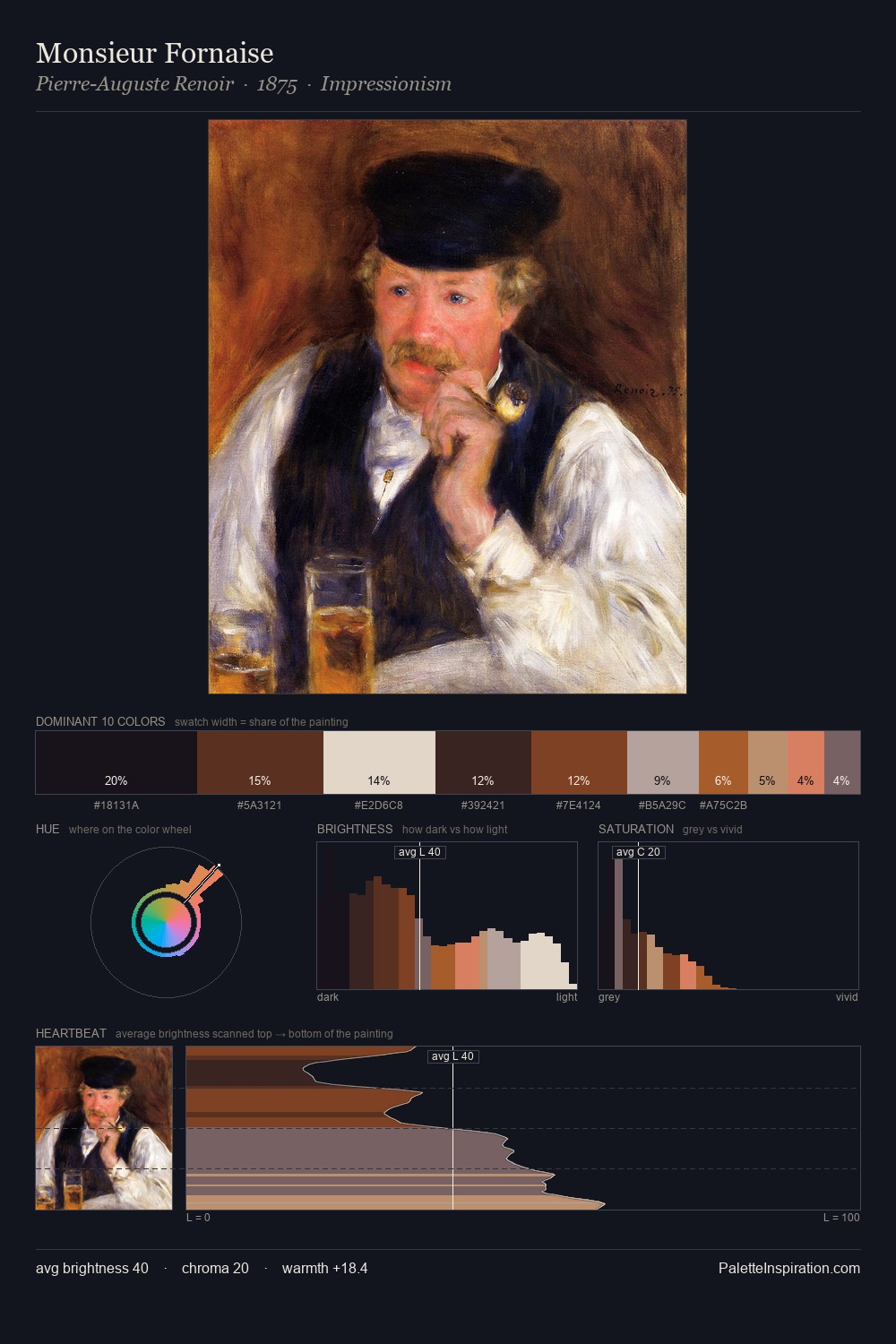
Task: Select the cream 14% swatch
Action: coord(379,762)
